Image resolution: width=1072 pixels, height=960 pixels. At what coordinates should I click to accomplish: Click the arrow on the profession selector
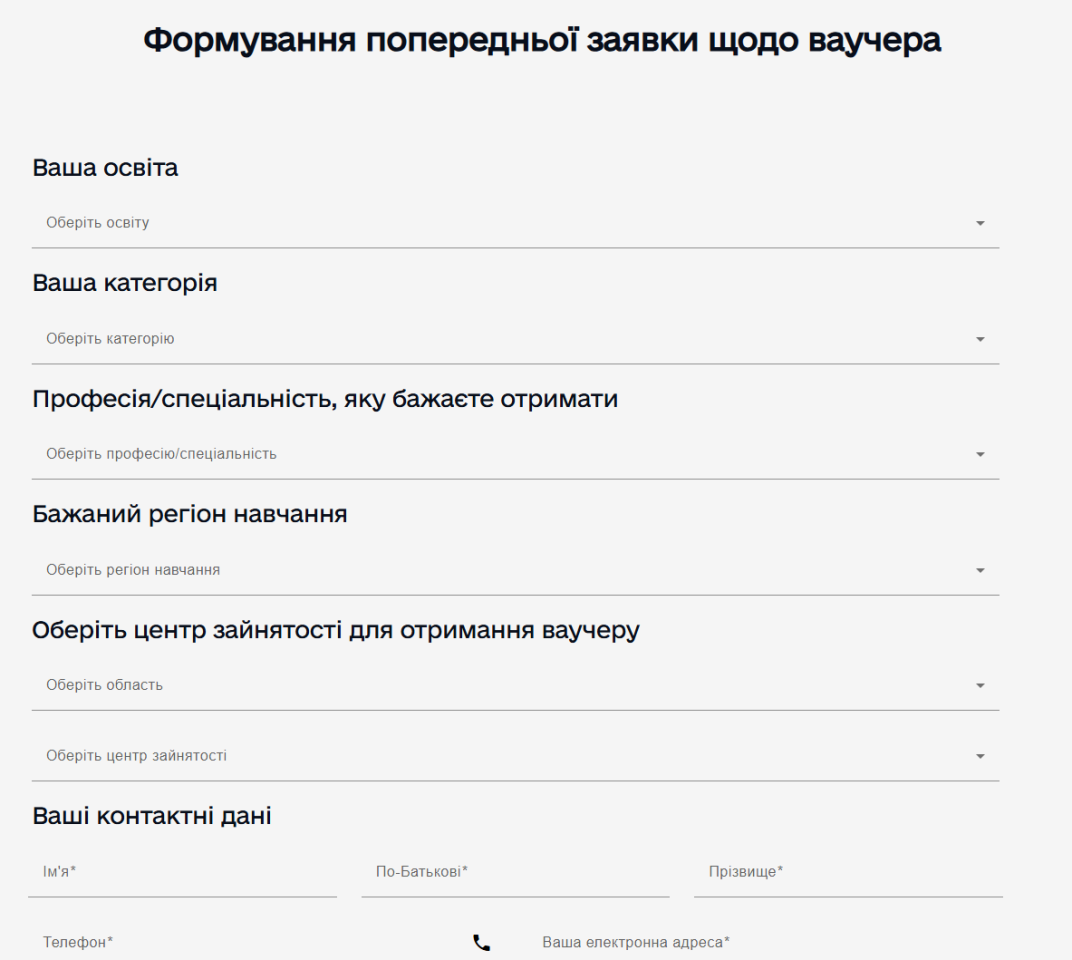[x=981, y=454]
